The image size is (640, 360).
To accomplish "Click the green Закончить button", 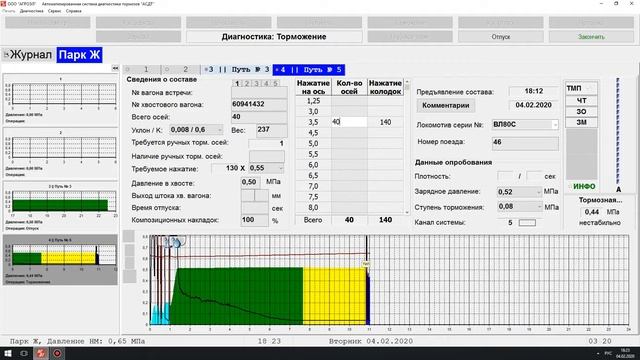I will coord(591,37).
